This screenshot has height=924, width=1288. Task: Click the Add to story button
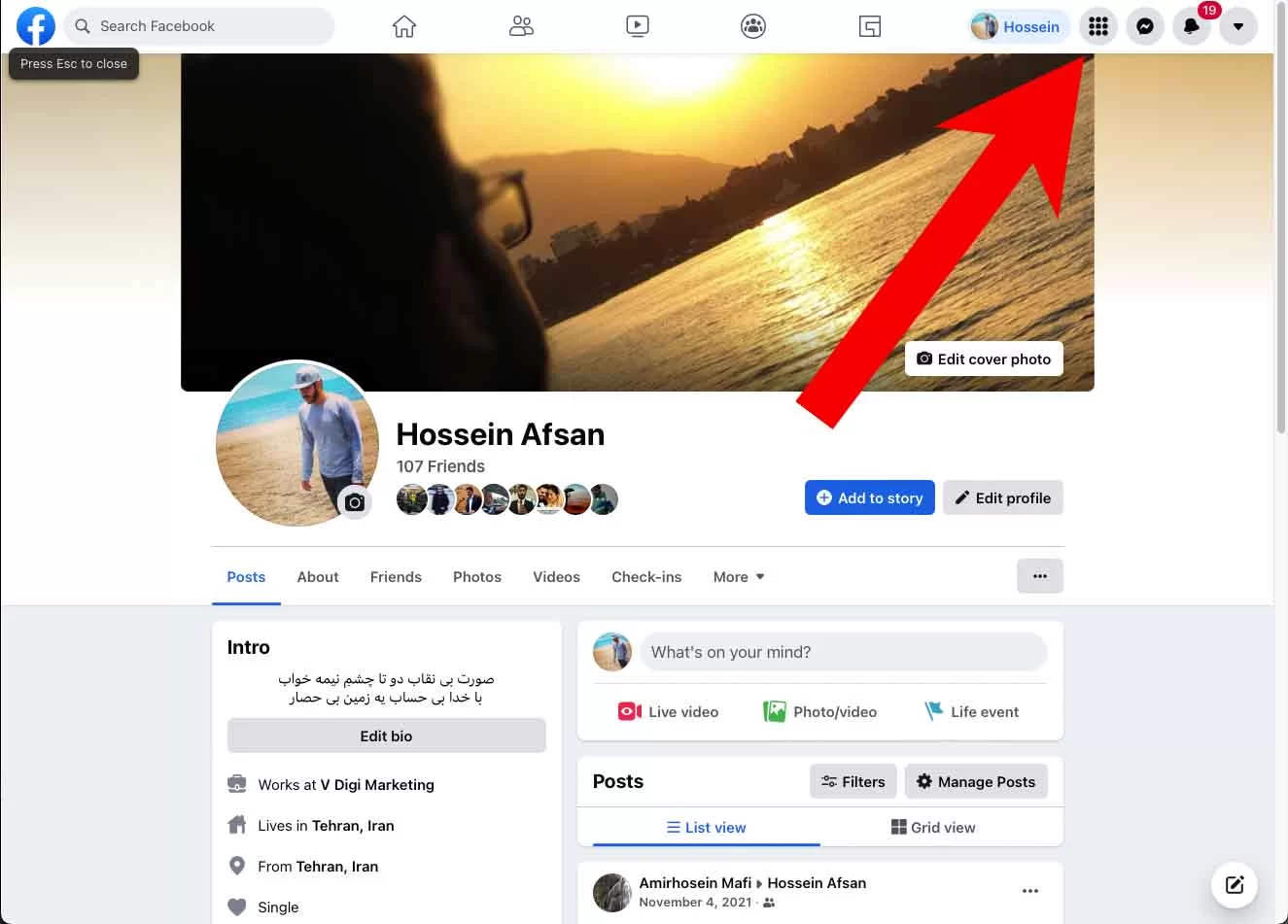[870, 497]
